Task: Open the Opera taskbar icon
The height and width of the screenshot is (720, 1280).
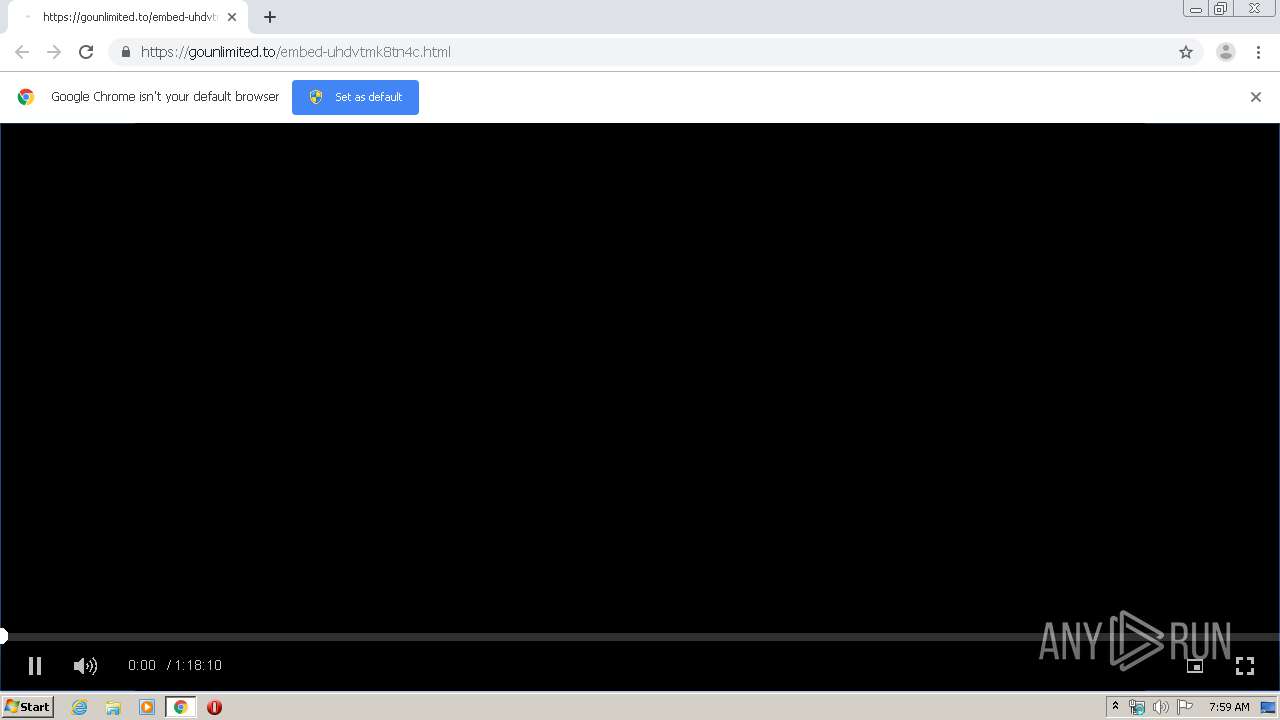Action: pyautogui.click(x=214, y=707)
